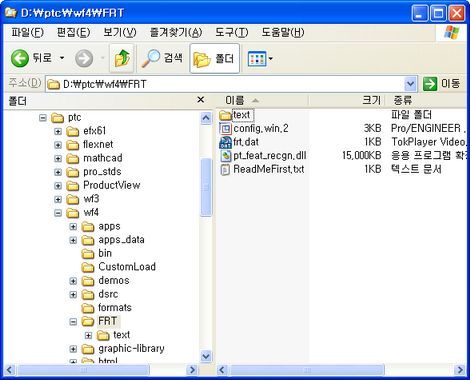Screen dimensions: 470x380
Task: Click file list right scroll arrow
Action: [x=460, y=370]
